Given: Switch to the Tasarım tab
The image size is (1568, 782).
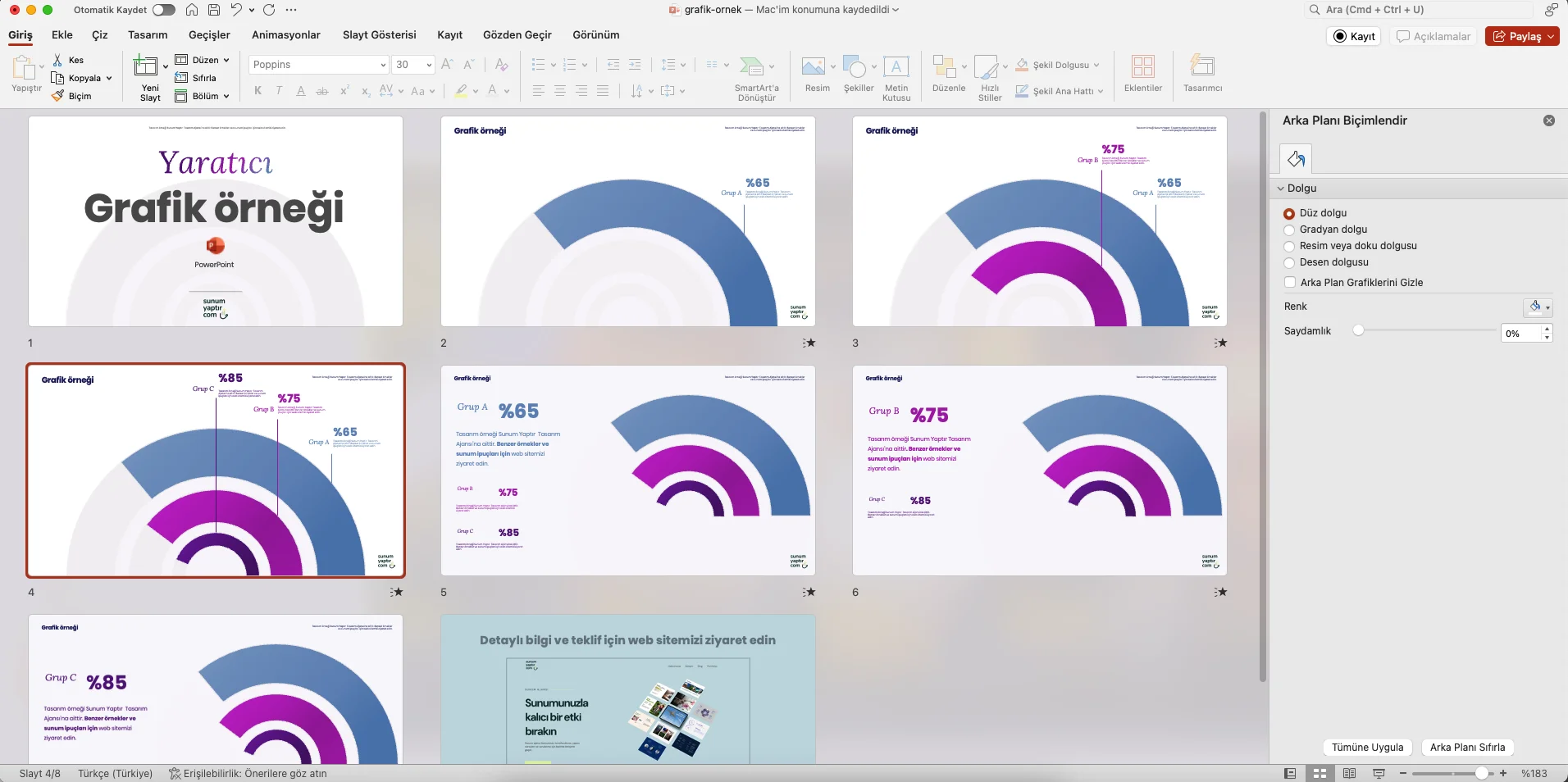Looking at the screenshot, I should (148, 35).
